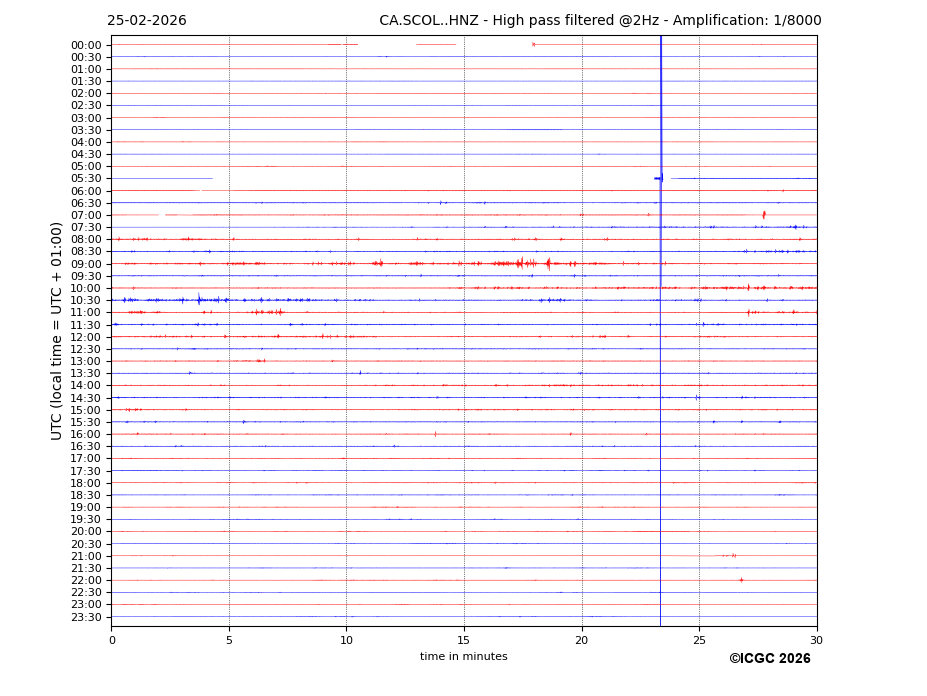
Task: Click the red event near end of 21:00 trace
Action: [733, 556]
